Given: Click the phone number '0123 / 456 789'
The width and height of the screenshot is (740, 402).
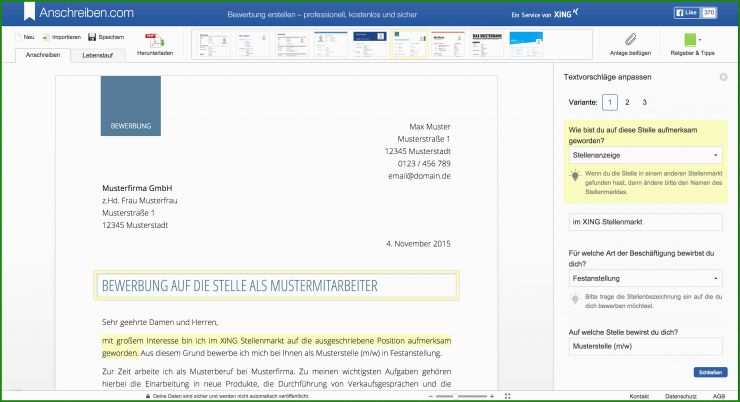Looking at the screenshot, I should 424,164.
